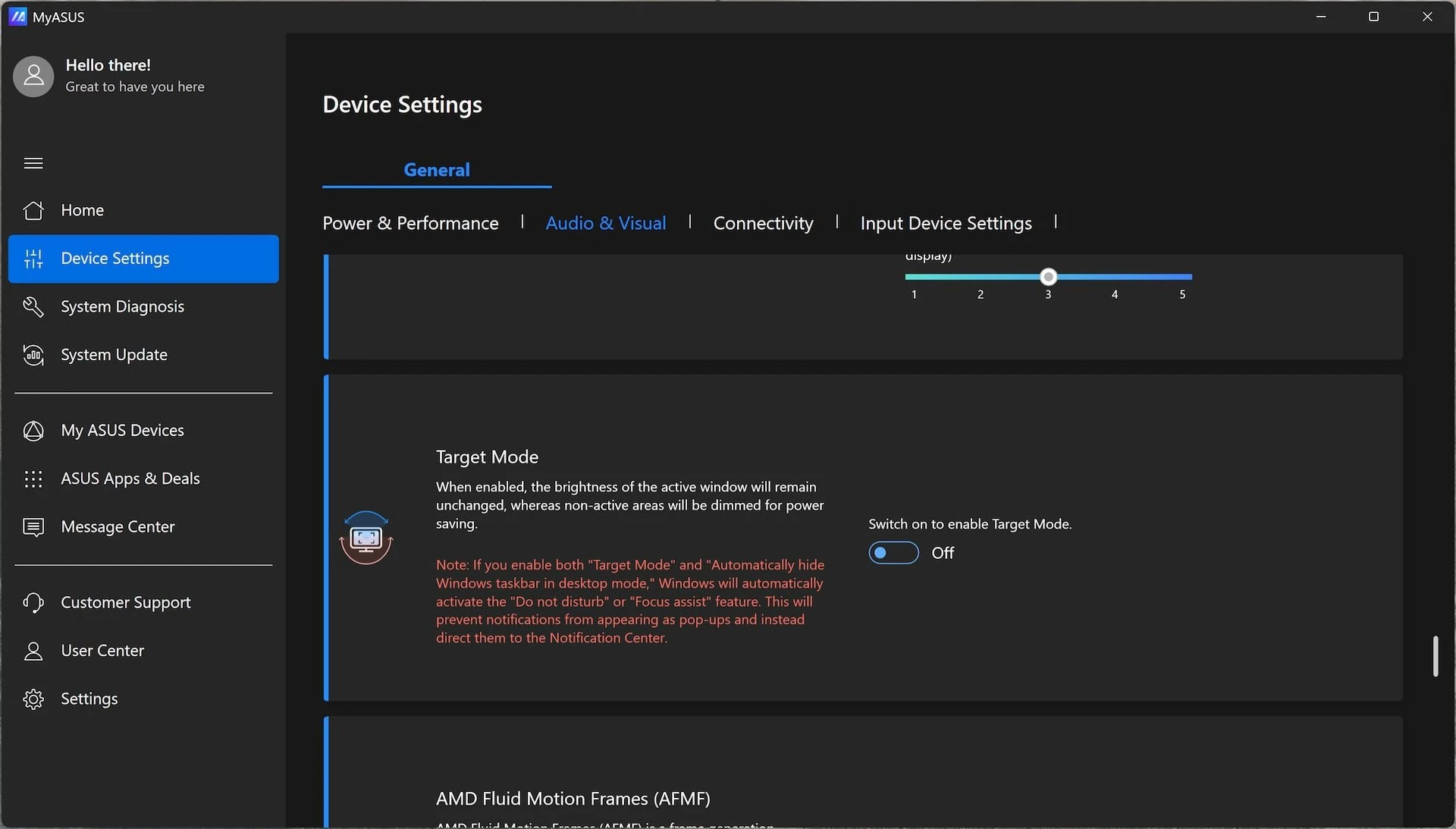Viewport: 1456px width, 829px height.
Task: Select Audio & Visual section
Action: [606, 223]
